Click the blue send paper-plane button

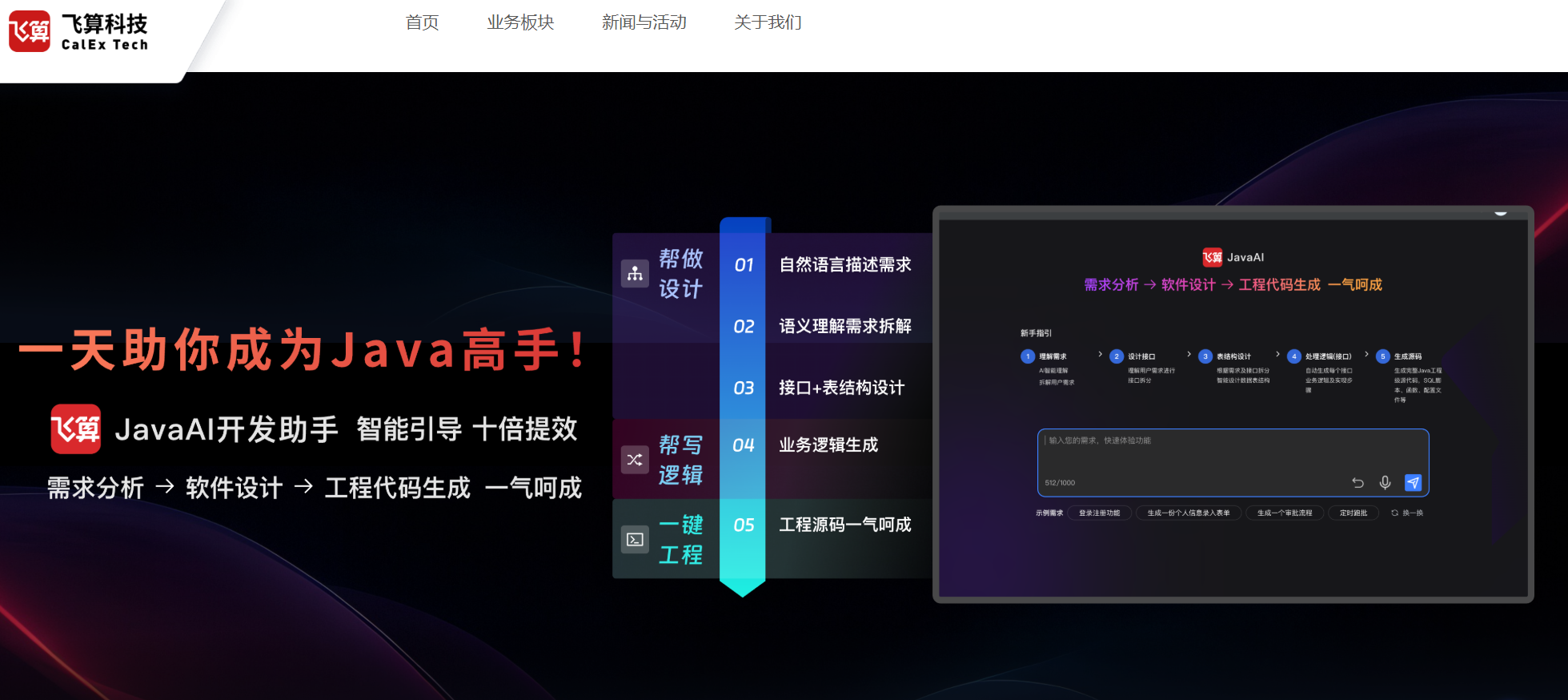(x=1414, y=483)
